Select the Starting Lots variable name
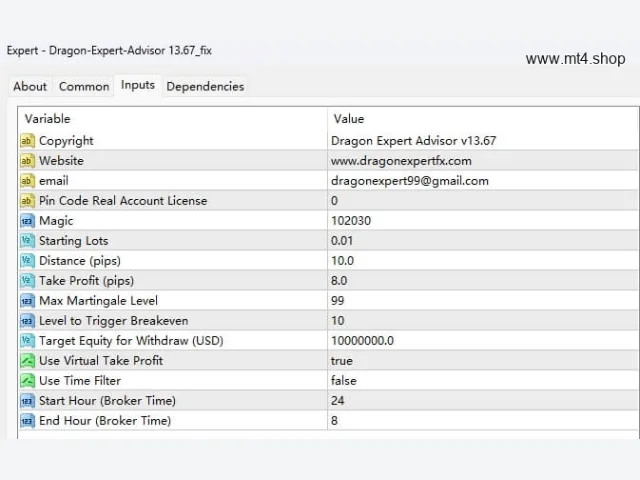640x480 pixels. [73, 241]
